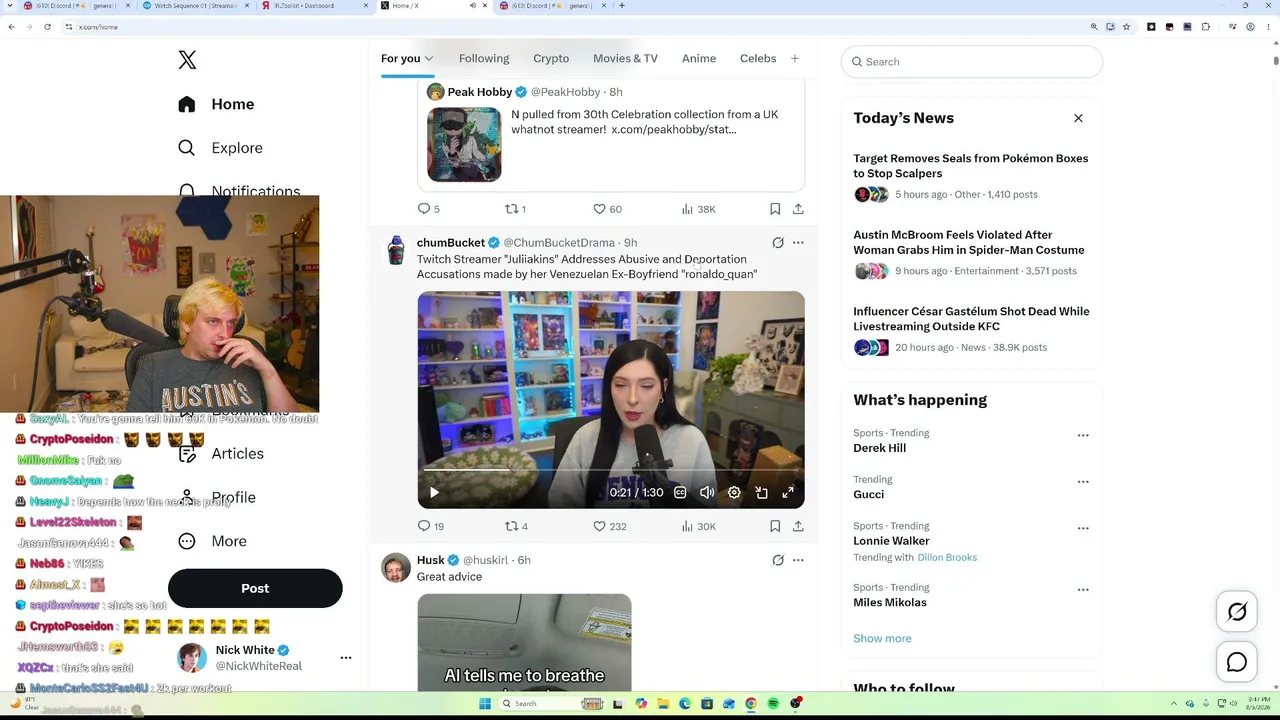Screen dimensions: 1280x720
Task: Repost the chumBucket post
Action: [x=516, y=526]
